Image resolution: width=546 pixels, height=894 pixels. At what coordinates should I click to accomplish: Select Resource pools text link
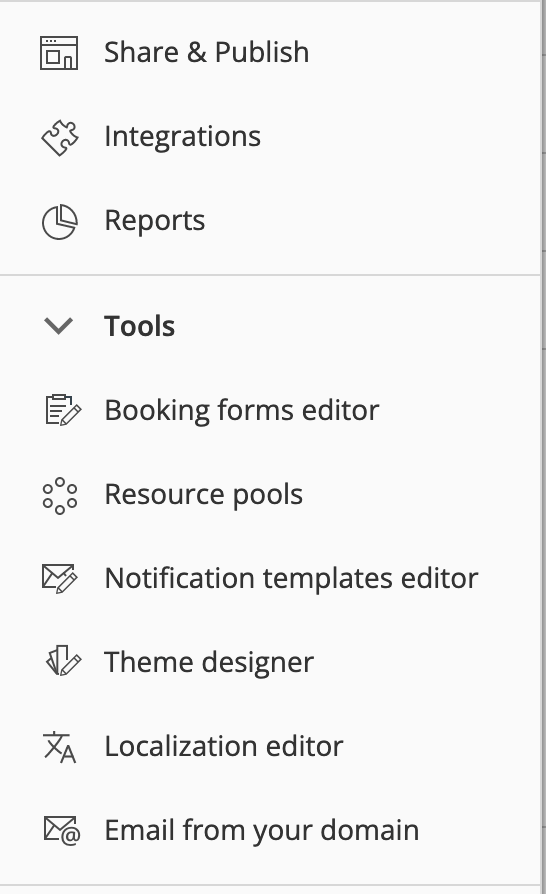[203, 494]
